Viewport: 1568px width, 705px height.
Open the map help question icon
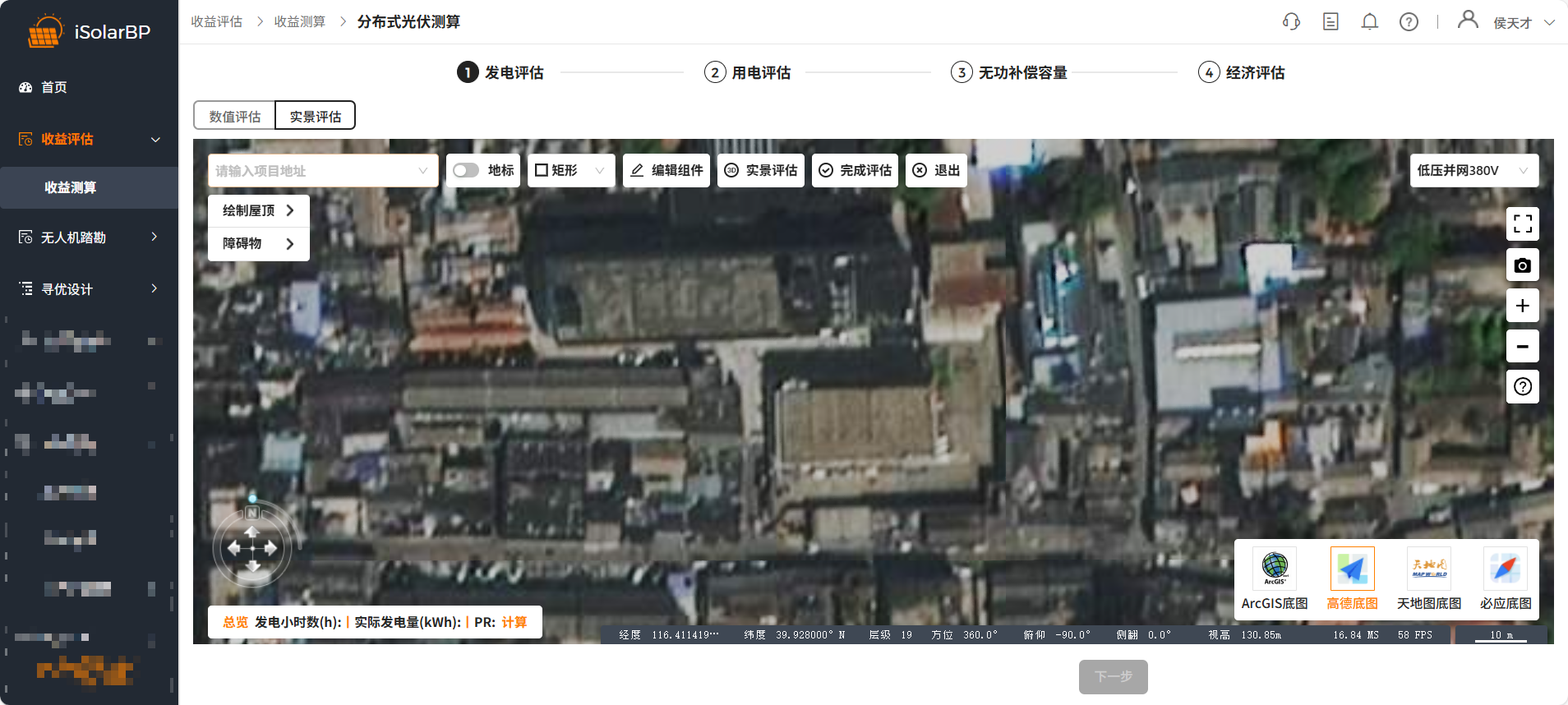point(1522,386)
